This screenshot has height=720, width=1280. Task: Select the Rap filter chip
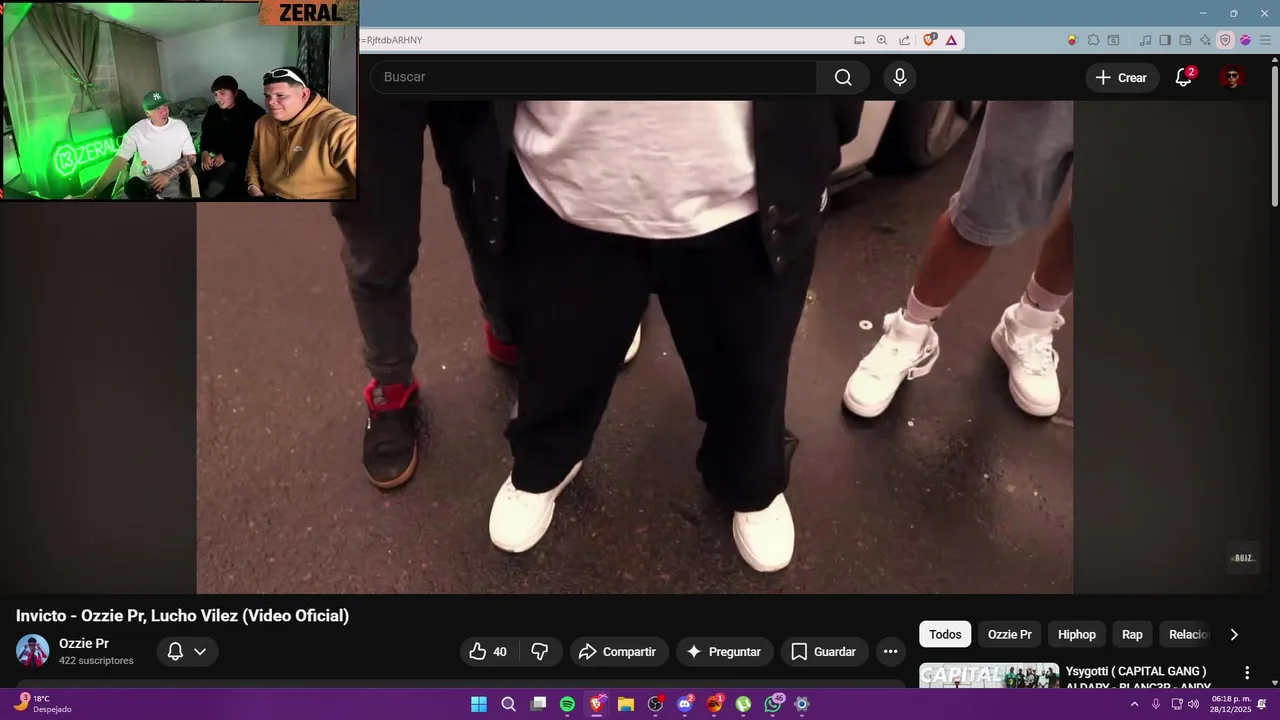coord(1132,634)
